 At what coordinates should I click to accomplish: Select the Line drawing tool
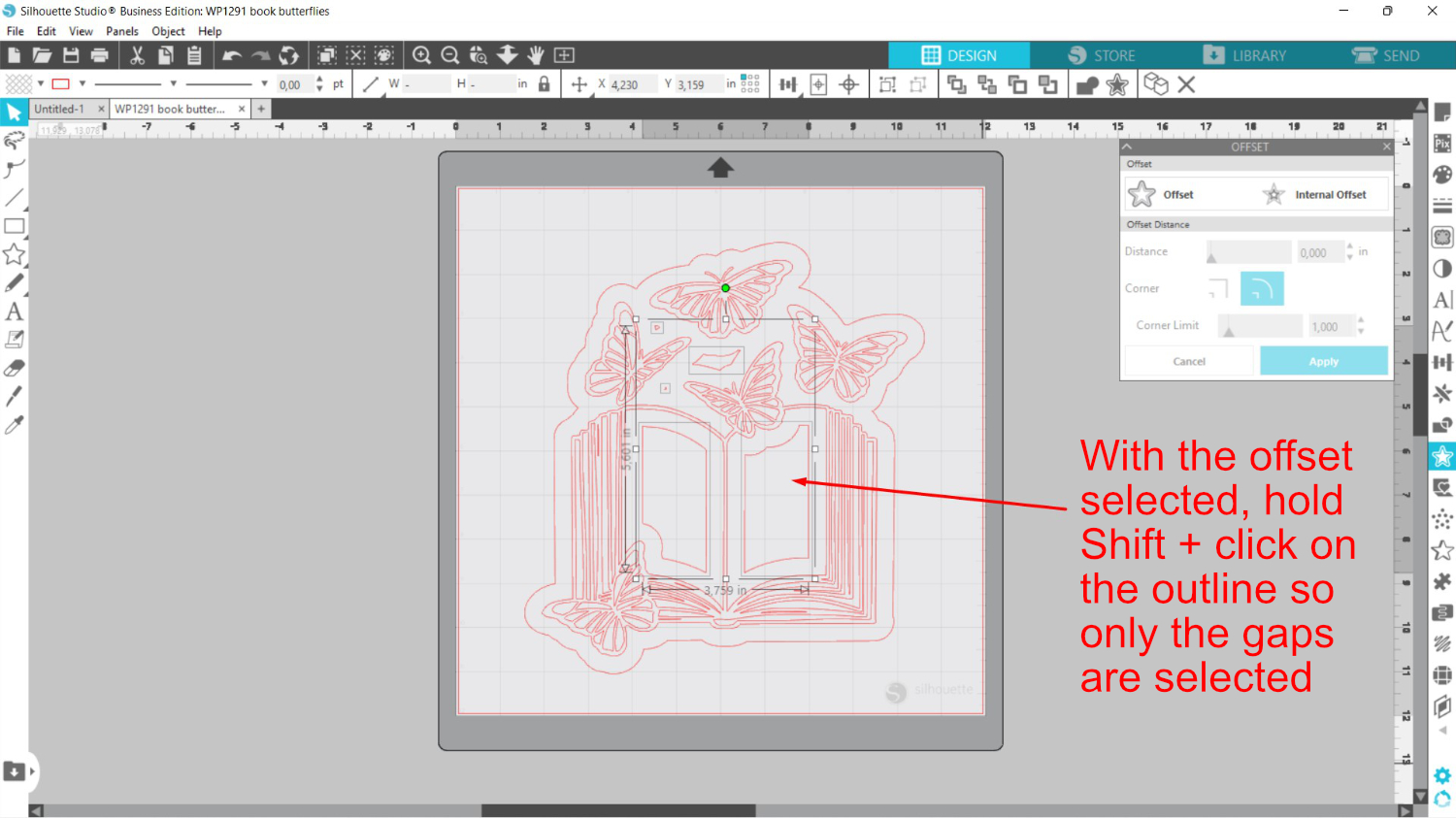(14, 198)
